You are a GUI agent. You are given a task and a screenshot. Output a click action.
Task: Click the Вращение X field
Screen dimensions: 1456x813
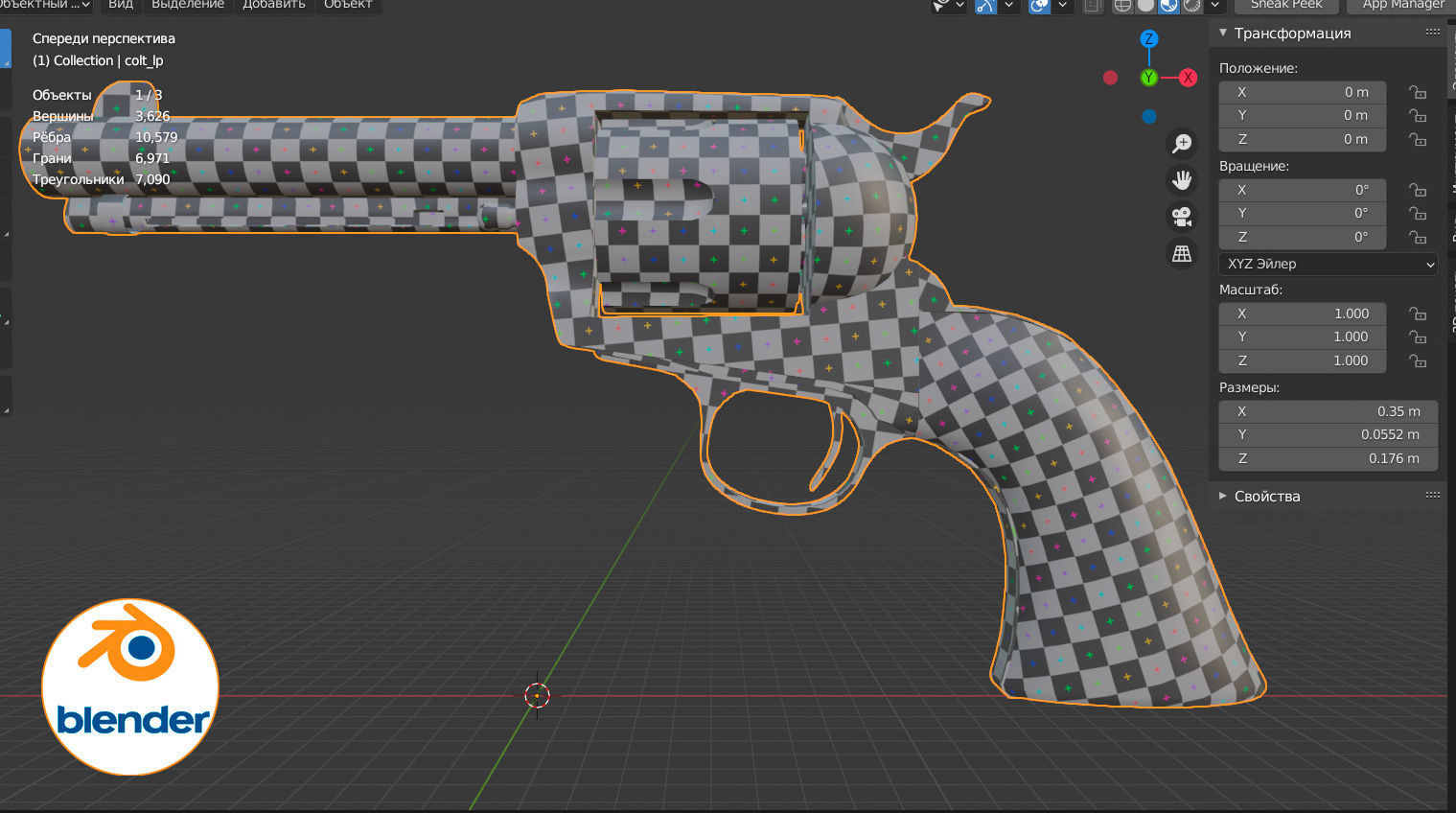coord(1302,190)
